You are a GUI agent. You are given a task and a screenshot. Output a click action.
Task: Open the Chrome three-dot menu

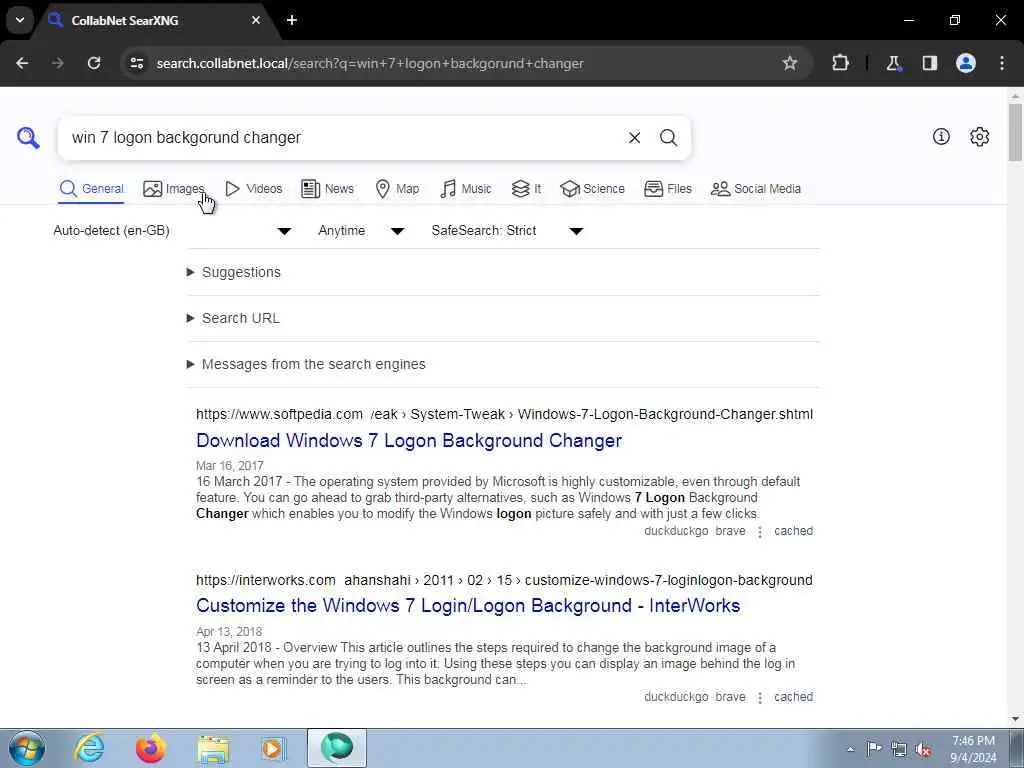tap(1002, 63)
